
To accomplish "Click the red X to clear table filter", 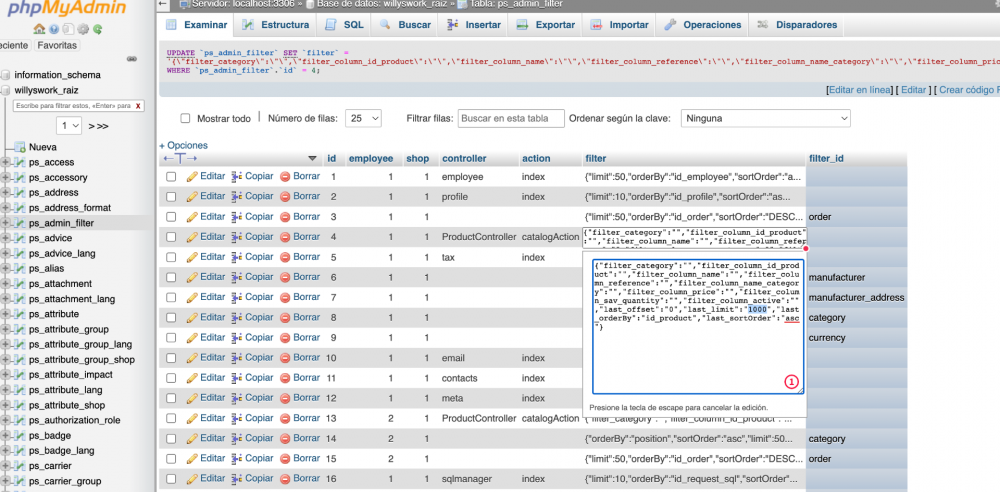I will click(x=138, y=105).
